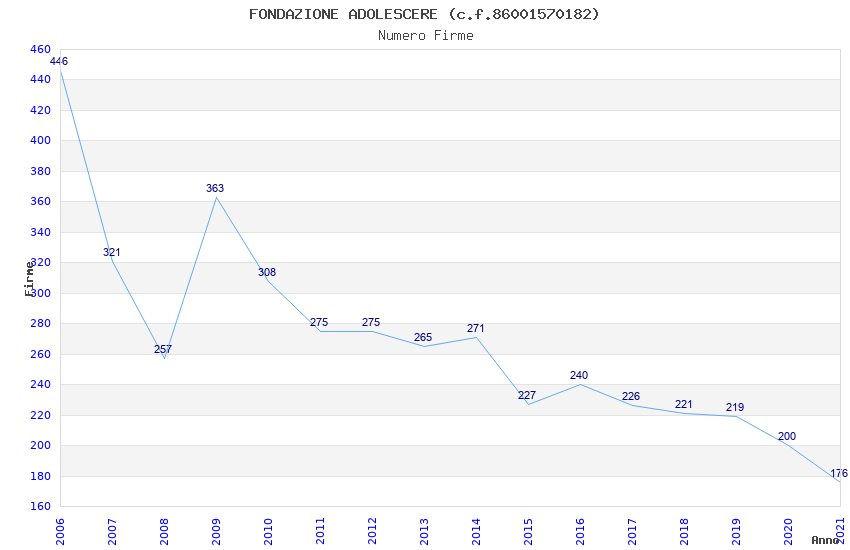Viewport: 850px width, 550px height.
Task: Click x-axis year 2019
Action: pos(737,531)
